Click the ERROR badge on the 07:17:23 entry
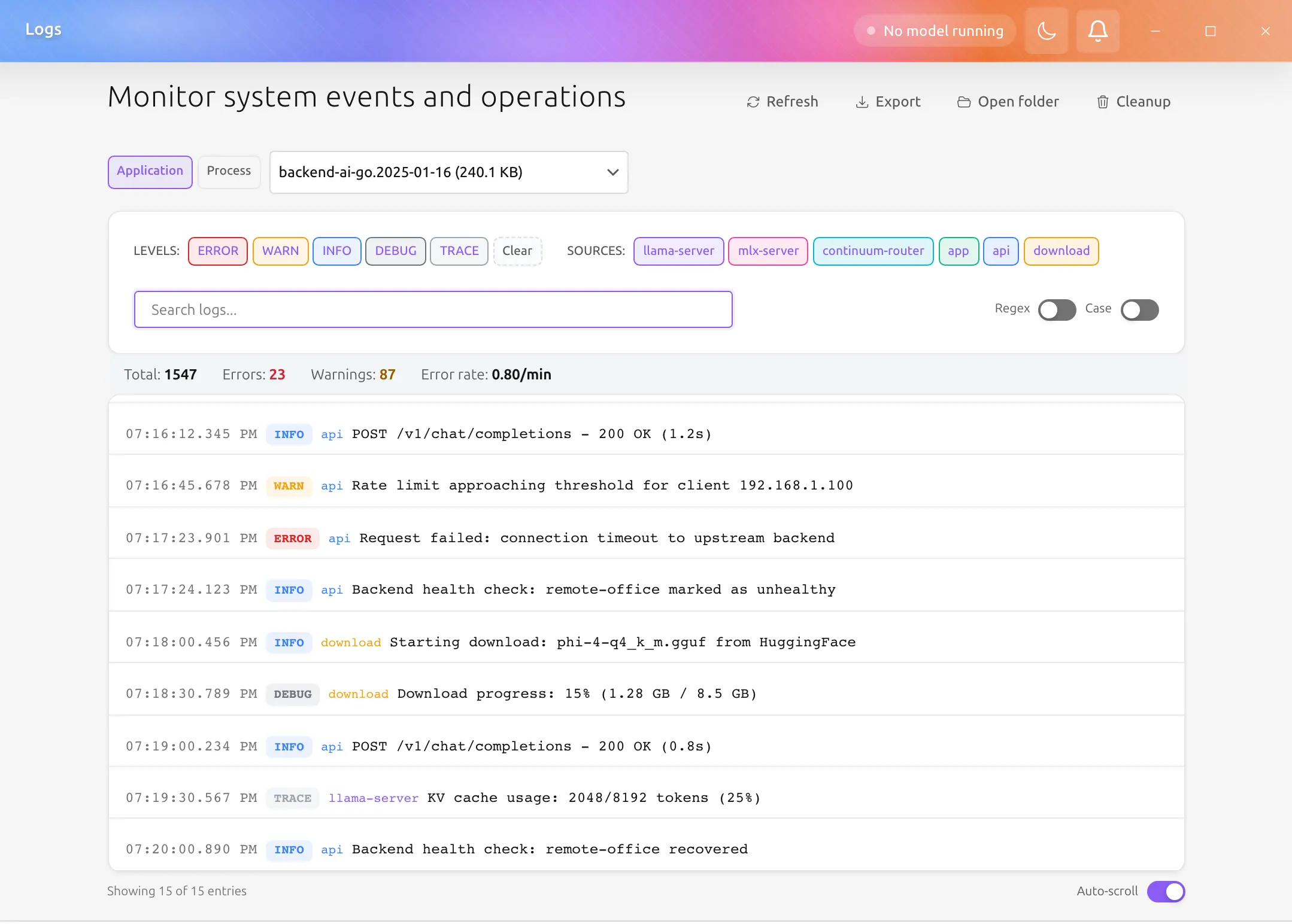1292x924 pixels. pos(293,539)
